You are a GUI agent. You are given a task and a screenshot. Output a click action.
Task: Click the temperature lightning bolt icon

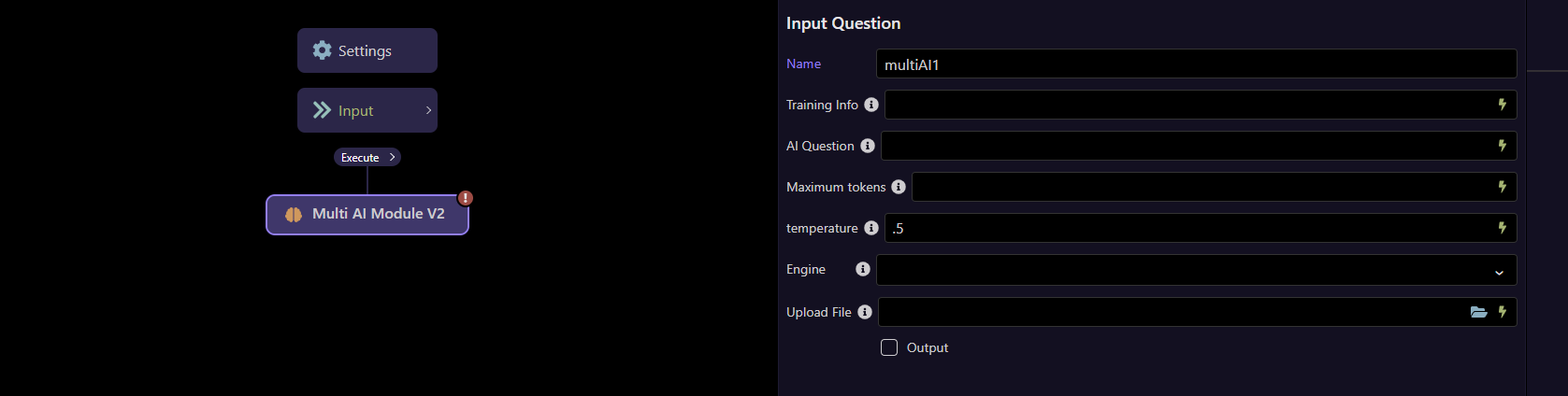coord(1502,228)
